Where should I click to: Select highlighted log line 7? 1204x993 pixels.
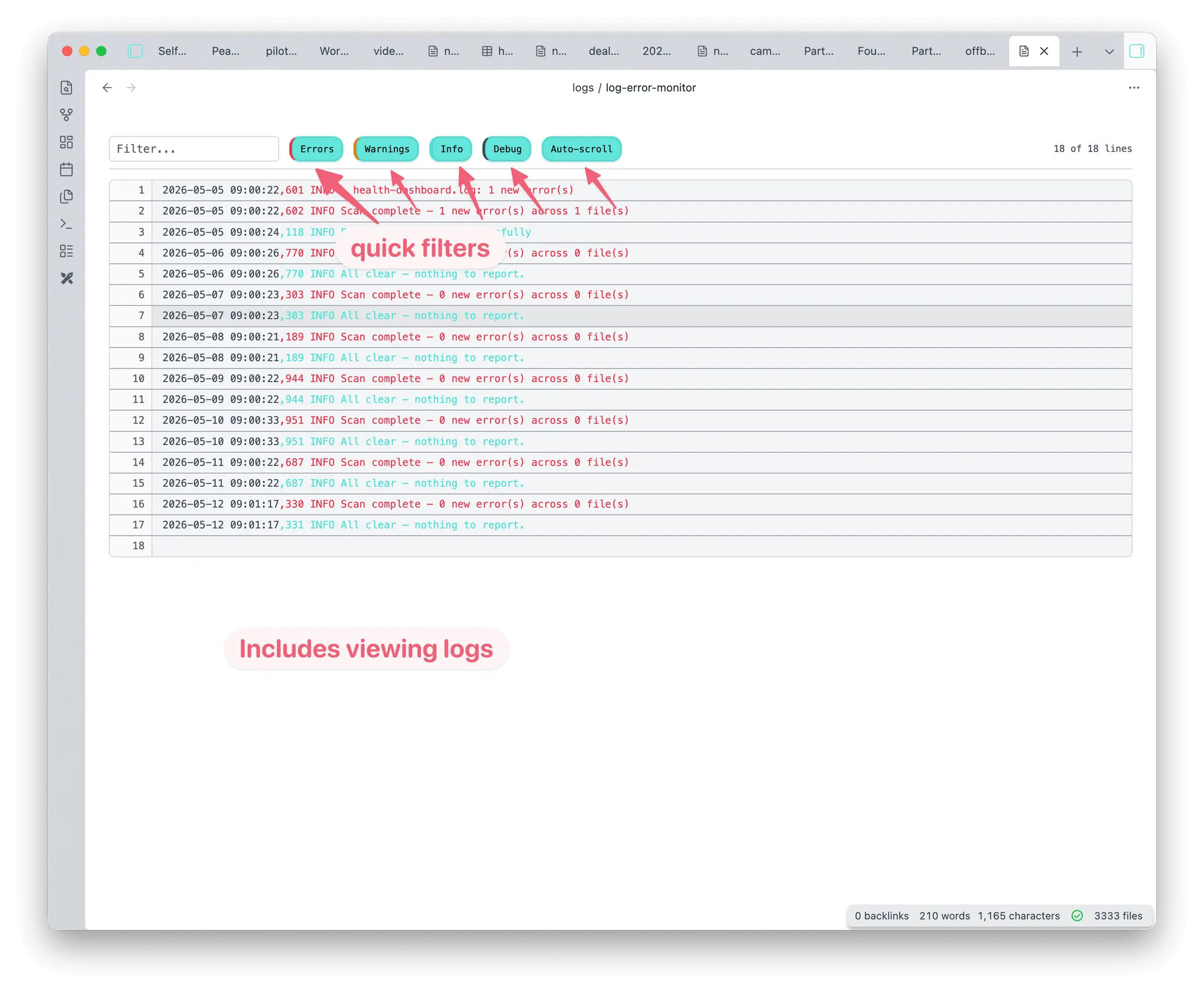[620, 316]
